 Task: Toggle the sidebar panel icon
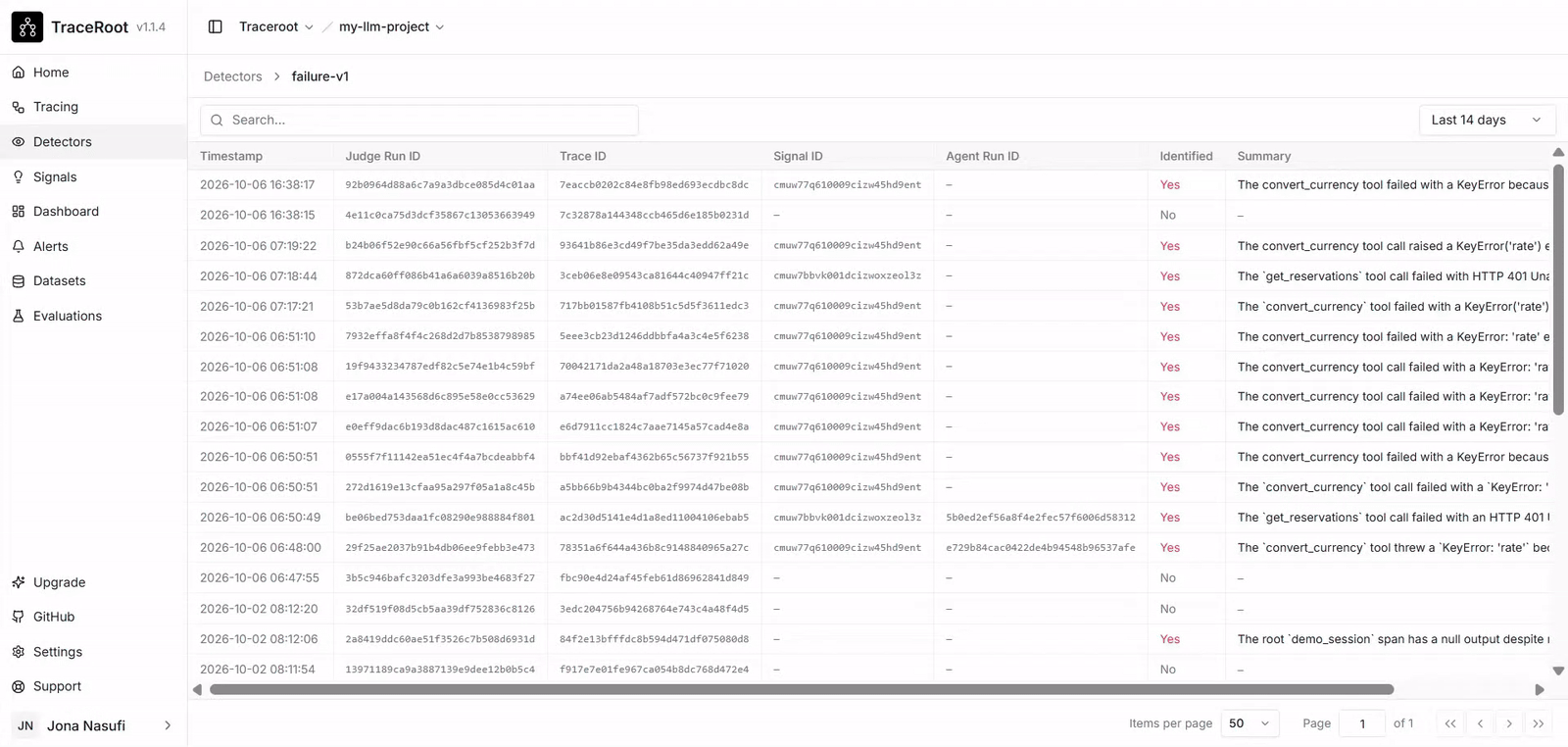click(x=216, y=26)
